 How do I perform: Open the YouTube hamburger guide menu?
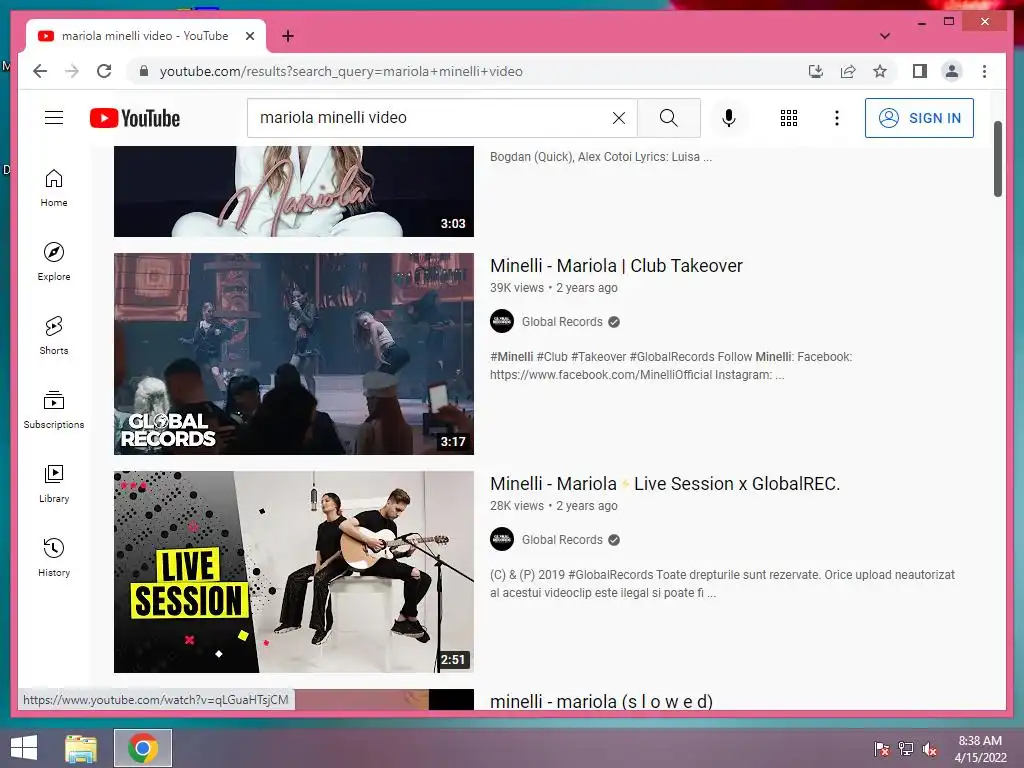(x=54, y=118)
